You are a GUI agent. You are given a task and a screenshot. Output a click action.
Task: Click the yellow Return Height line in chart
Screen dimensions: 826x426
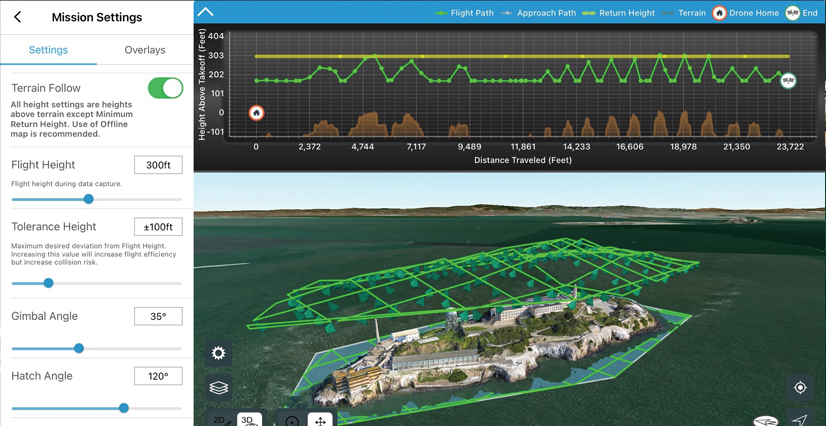[x=523, y=56]
